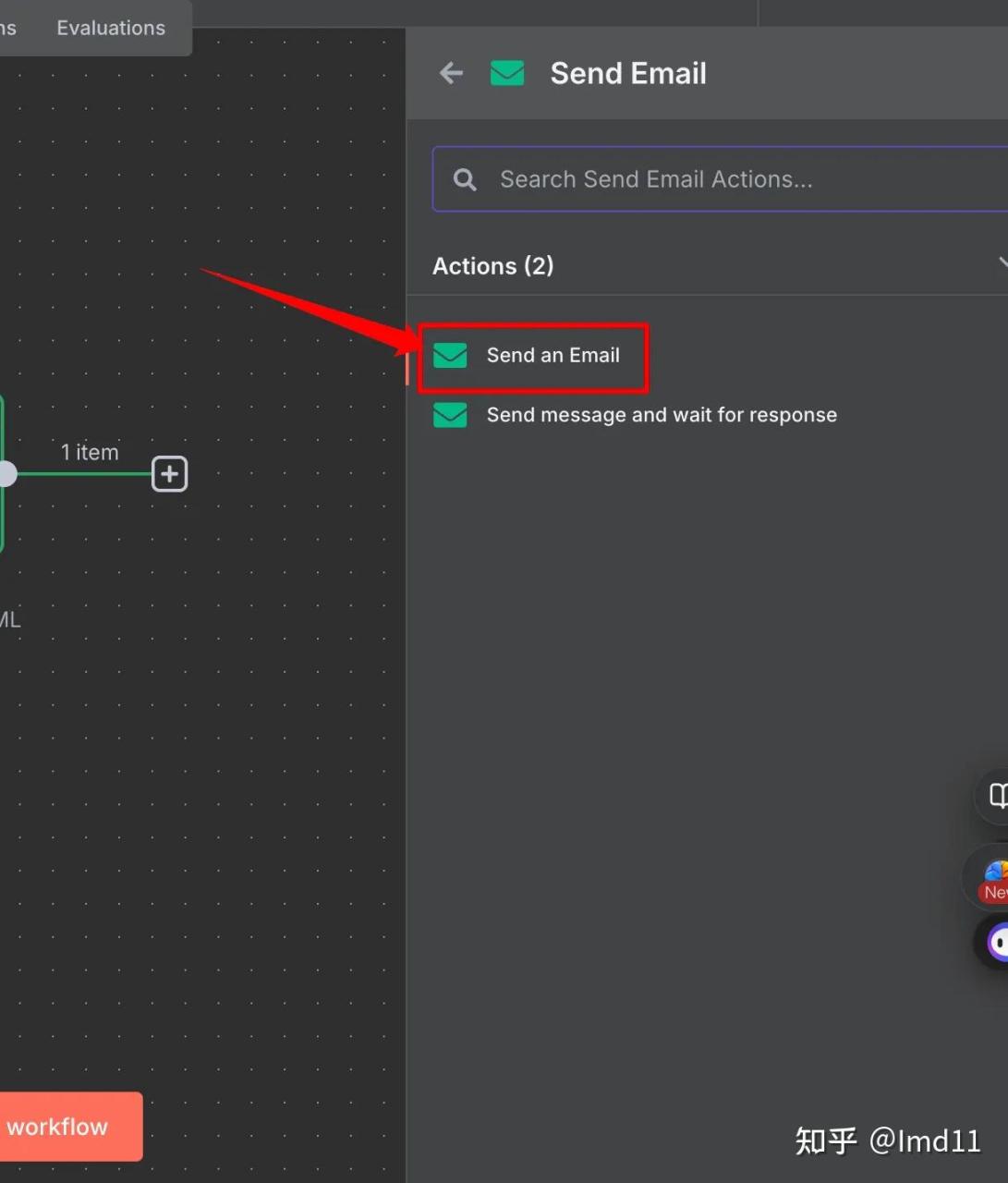Click the magnifier icon in the search box

[x=466, y=179]
